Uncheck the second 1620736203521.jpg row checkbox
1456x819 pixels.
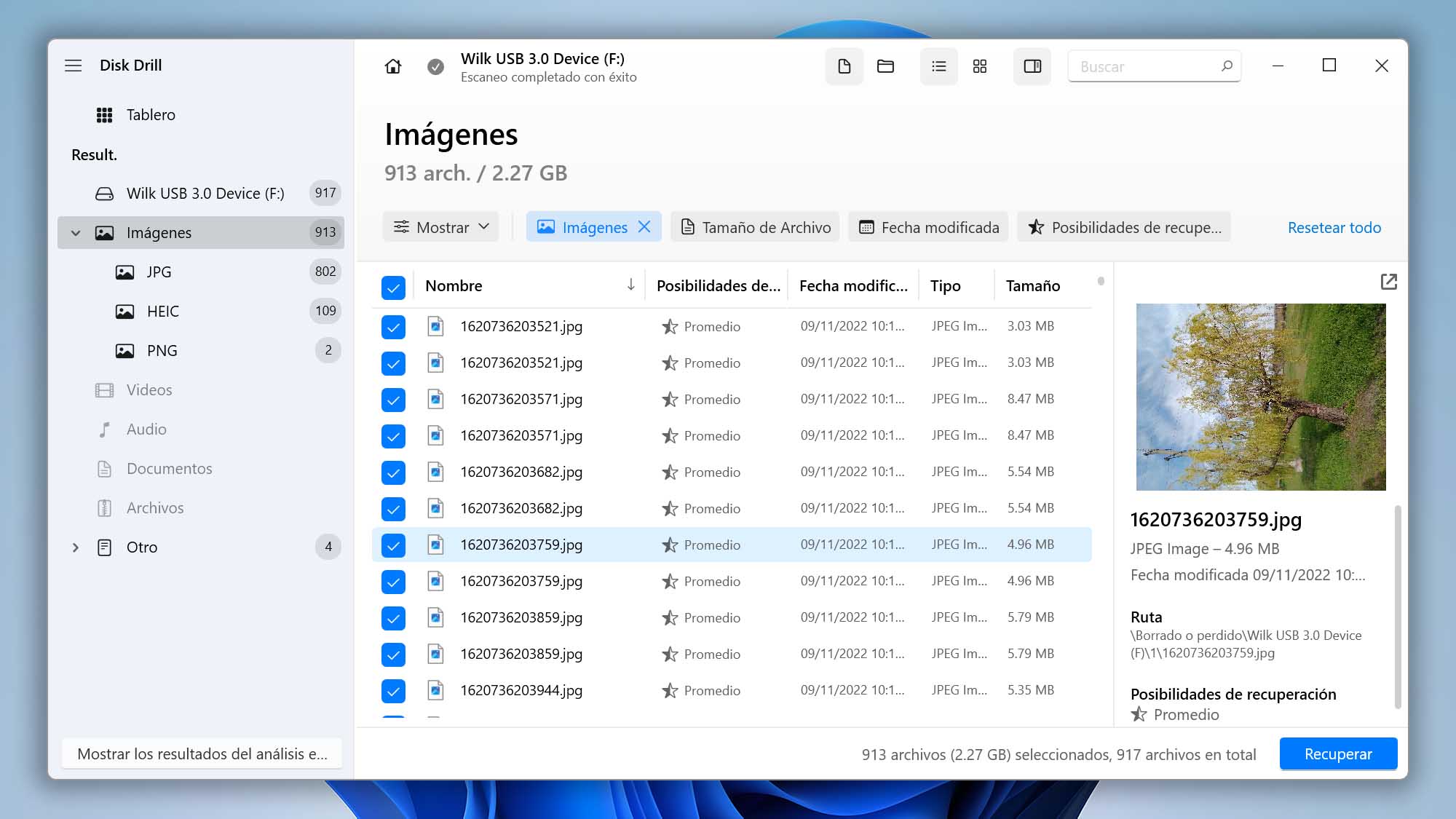[x=393, y=363]
